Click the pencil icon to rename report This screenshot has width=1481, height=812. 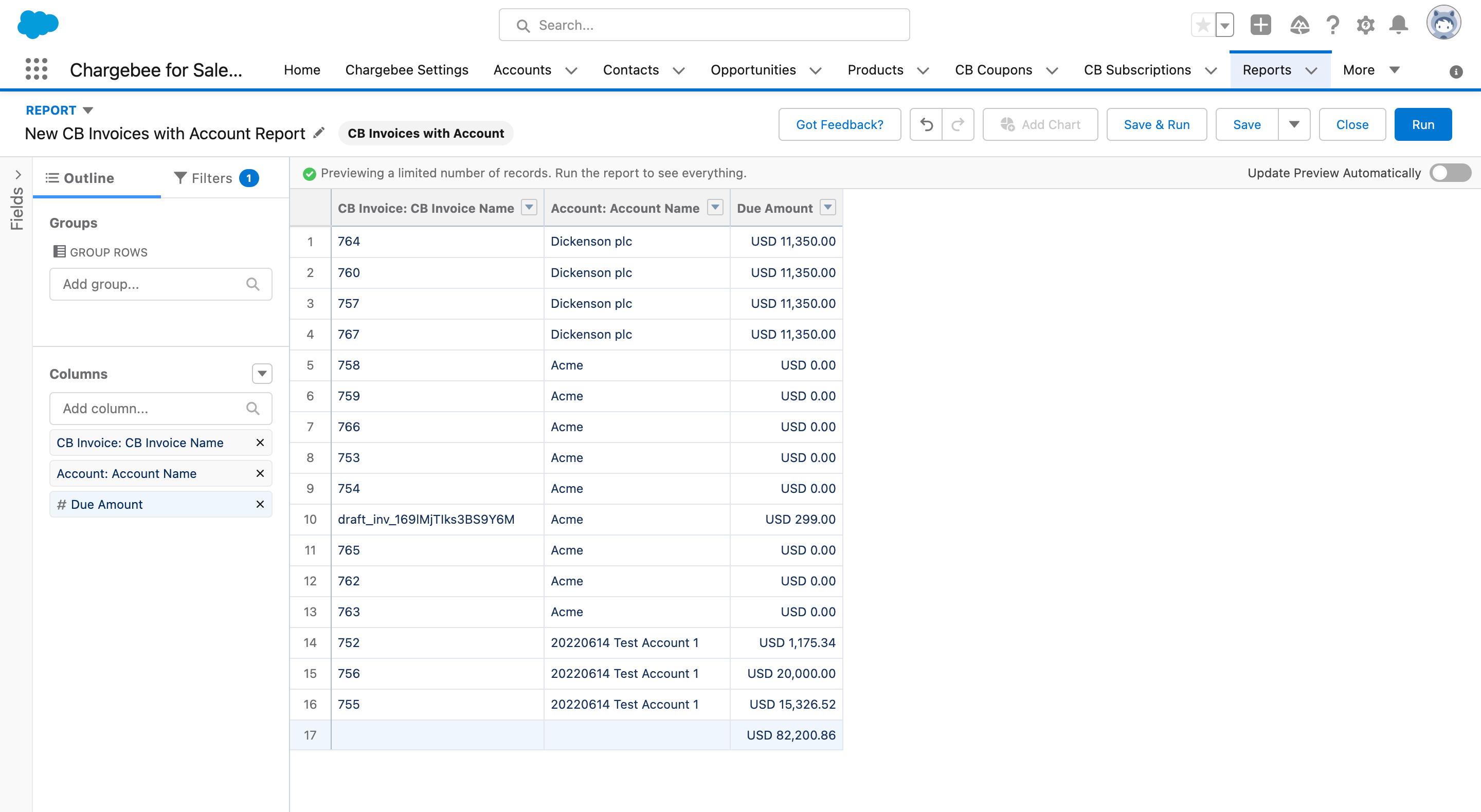pyautogui.click(x=319, y=133)
